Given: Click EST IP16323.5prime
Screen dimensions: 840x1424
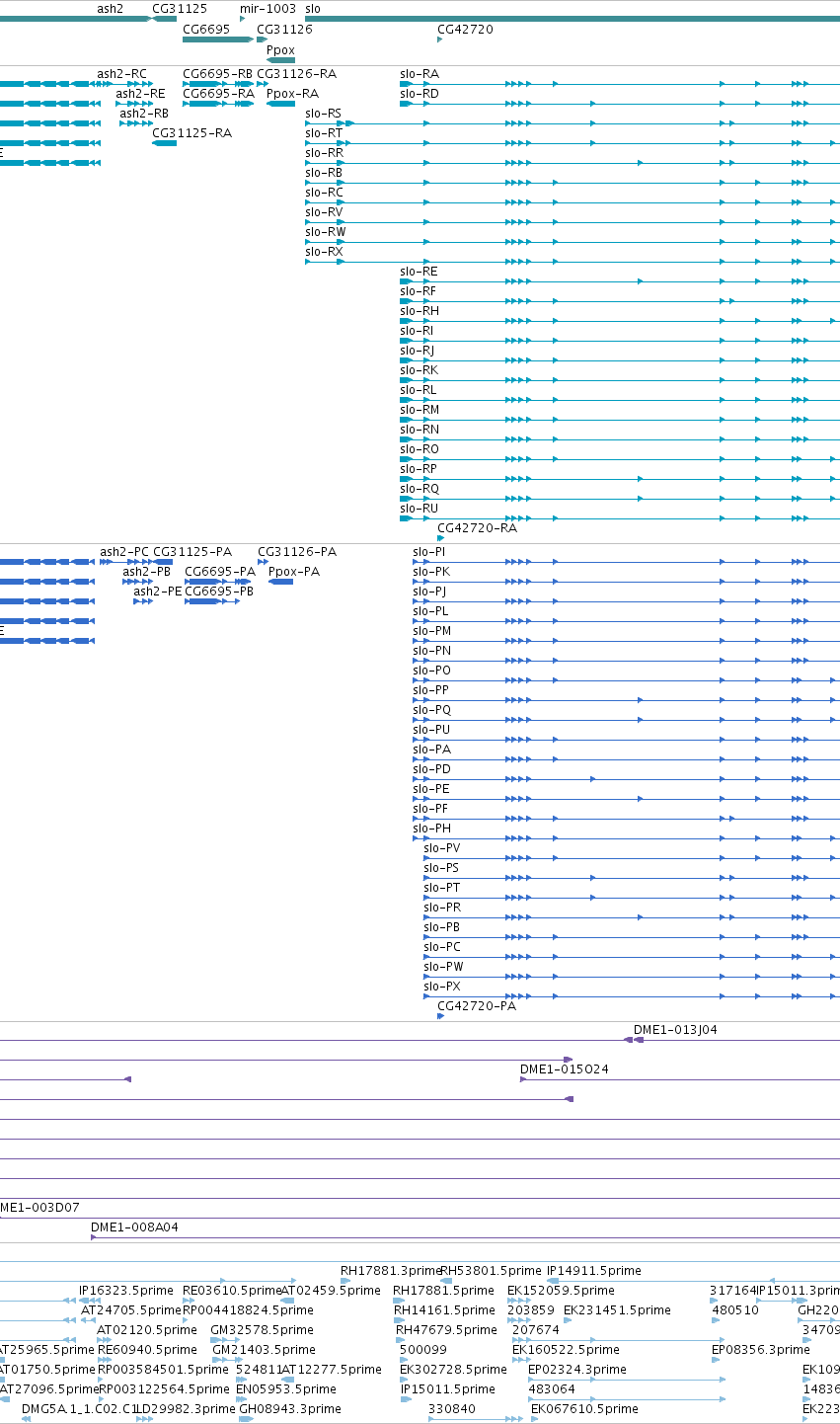Looking at the screenshot, I should tap(126, 1291).
